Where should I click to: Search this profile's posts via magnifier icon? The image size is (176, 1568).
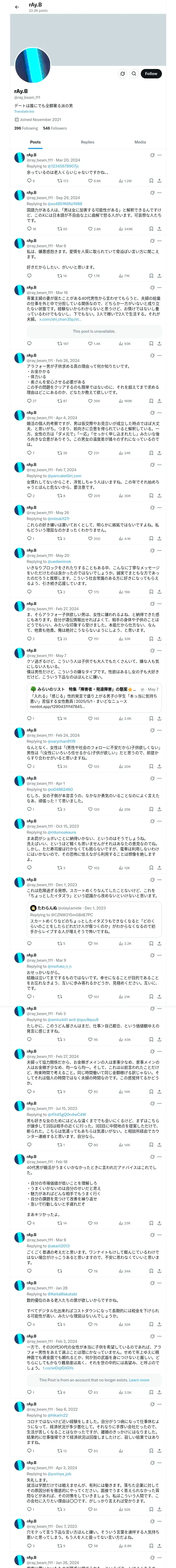134,74
